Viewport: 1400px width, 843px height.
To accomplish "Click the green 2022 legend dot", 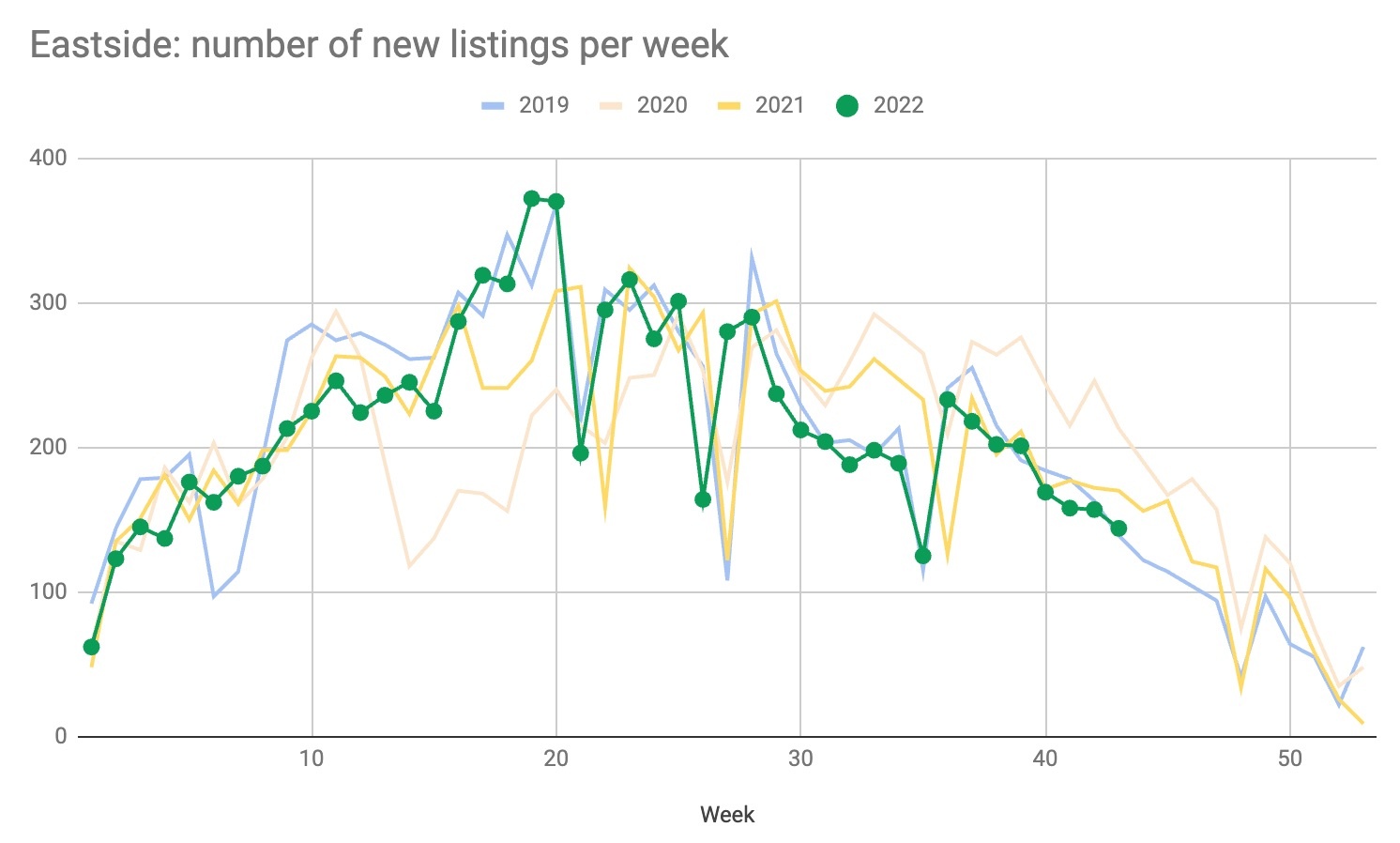I will [846, 106].
